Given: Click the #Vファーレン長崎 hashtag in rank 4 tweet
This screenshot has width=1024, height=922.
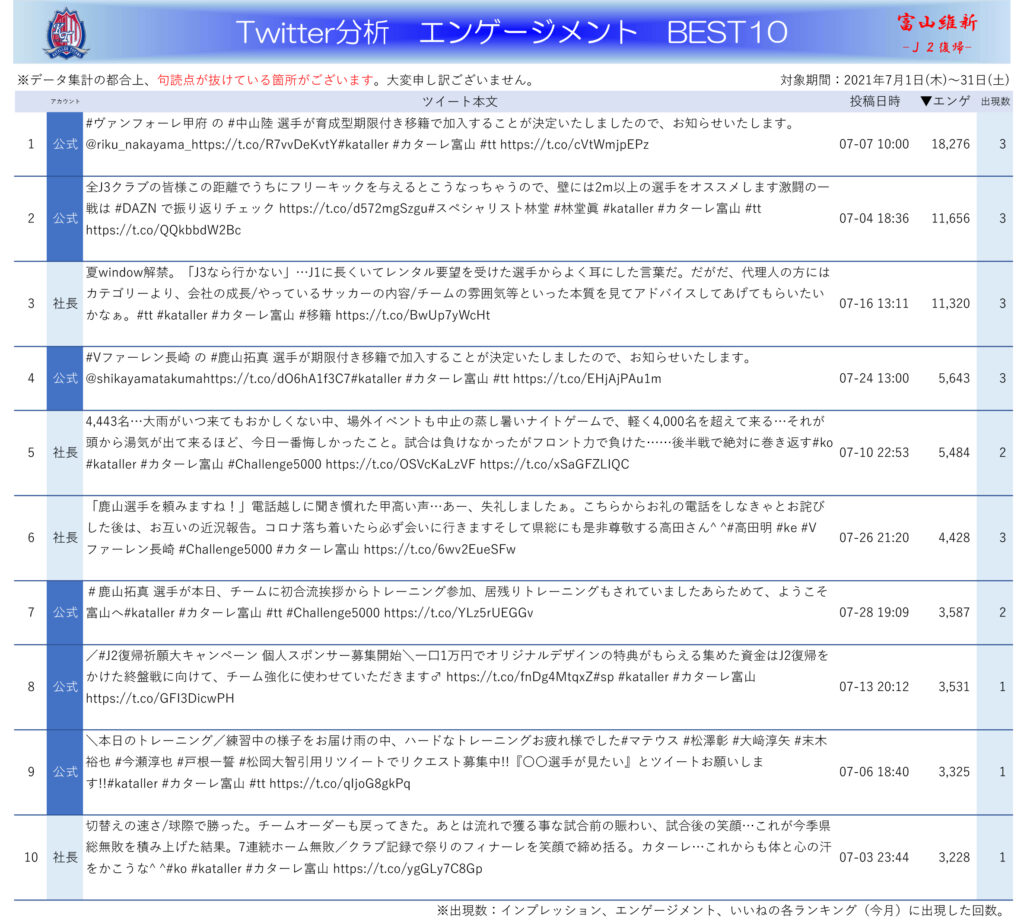Looking at the screenshot, I should (x=138, y=357).
